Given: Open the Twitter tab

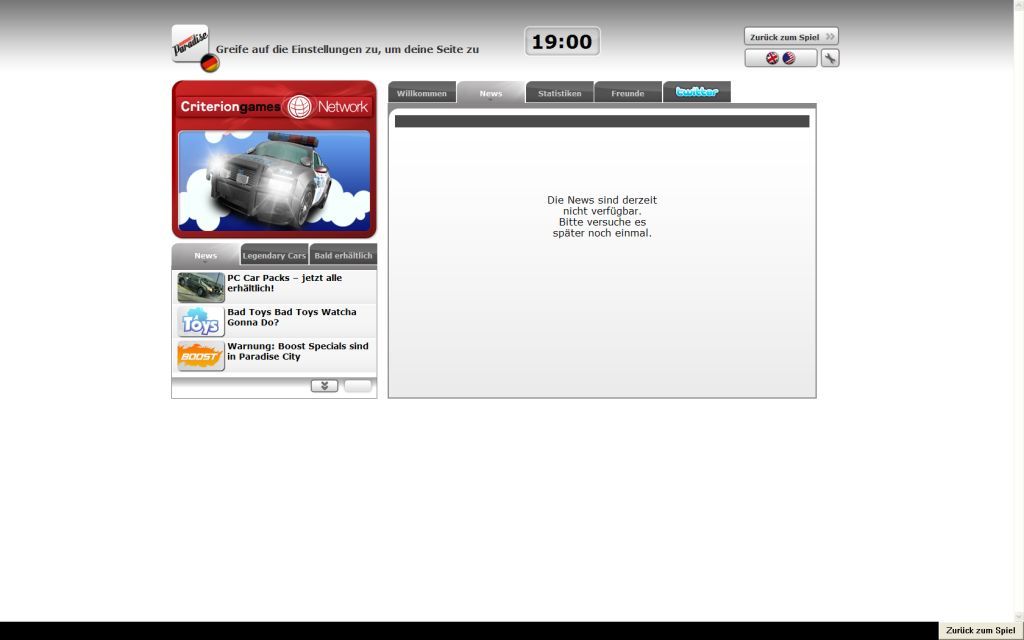Looking at the screenshot, I should [697, 92].
